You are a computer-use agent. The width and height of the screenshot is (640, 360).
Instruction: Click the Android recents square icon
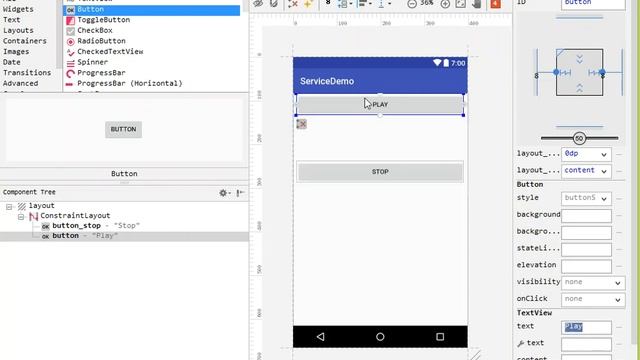point(440,337)
